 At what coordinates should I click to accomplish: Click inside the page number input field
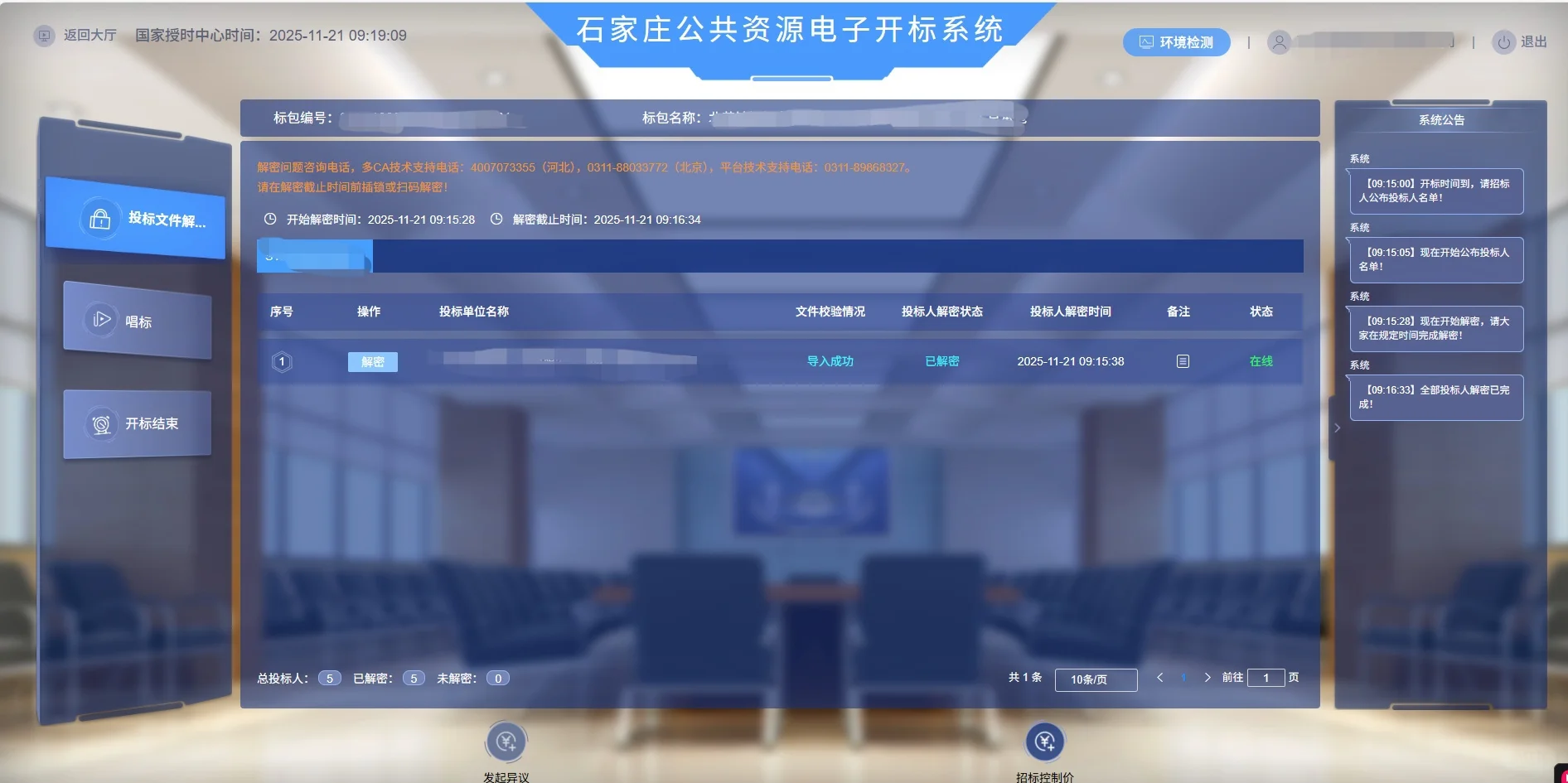pos(1266,677)
